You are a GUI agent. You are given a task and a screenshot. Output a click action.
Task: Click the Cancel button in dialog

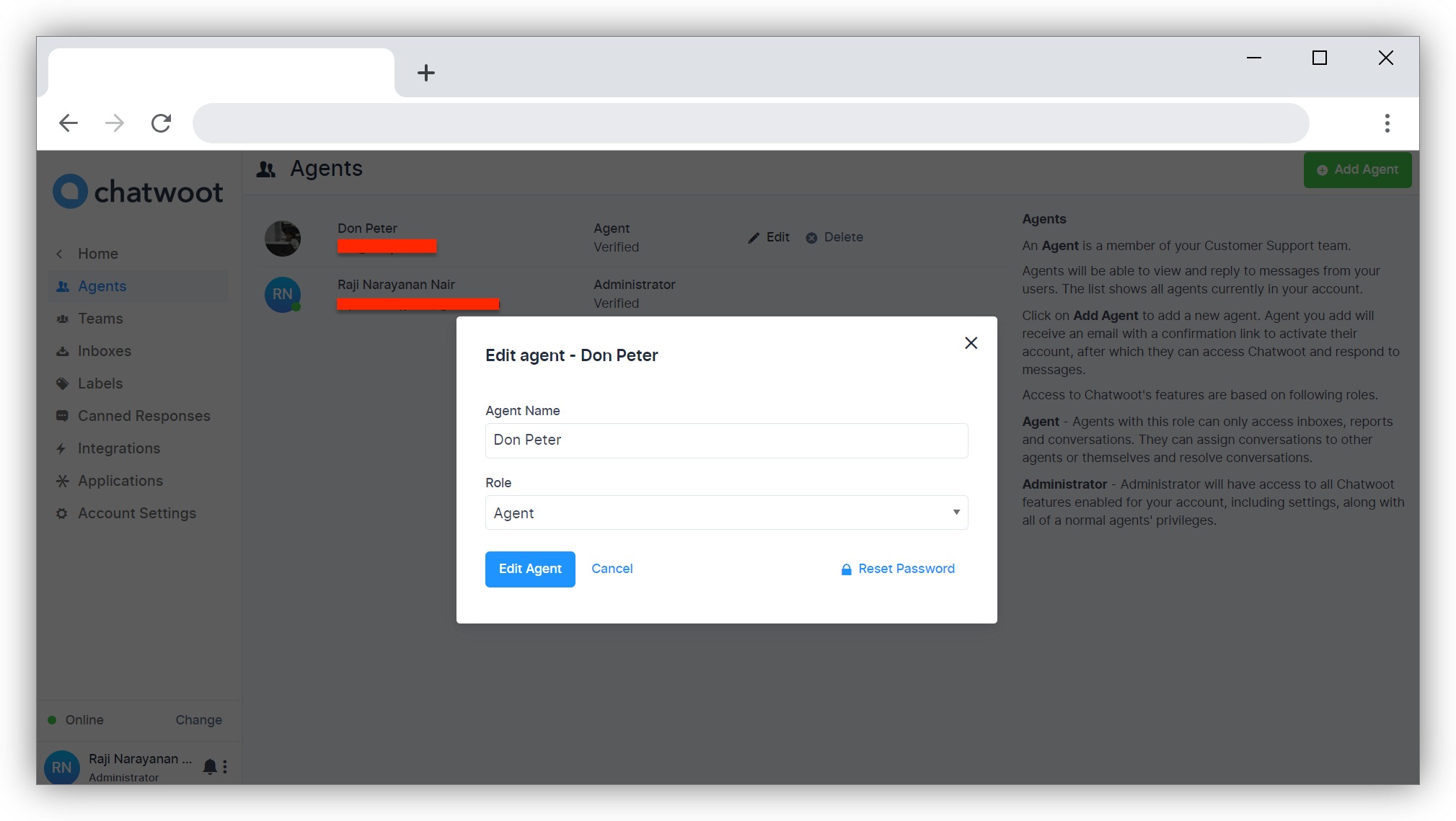pos(612,568)
